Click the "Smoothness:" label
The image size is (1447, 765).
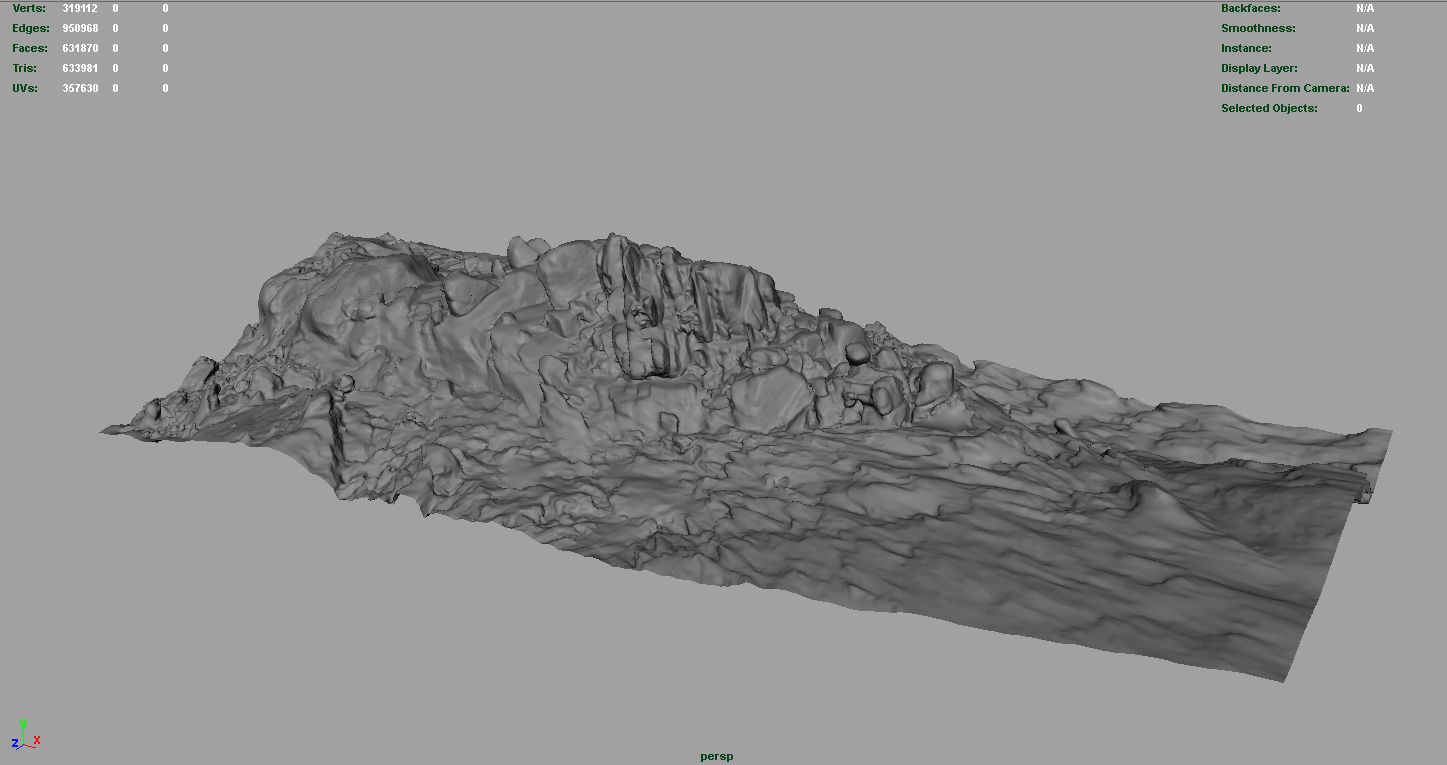(x=1258, y=28)
